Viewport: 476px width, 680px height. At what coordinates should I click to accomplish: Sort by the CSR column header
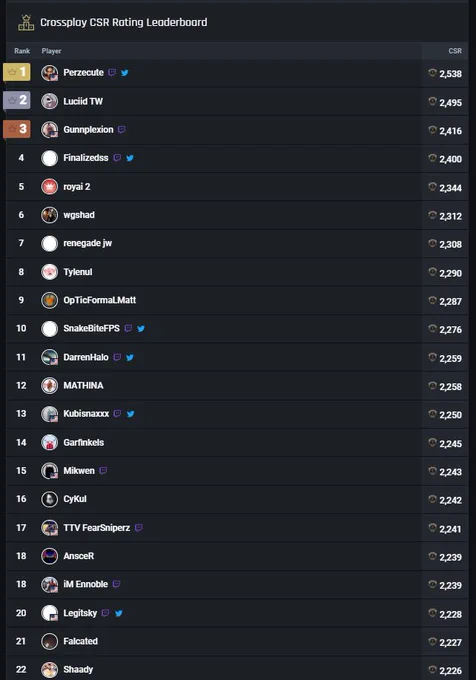(x=455, y=51)
